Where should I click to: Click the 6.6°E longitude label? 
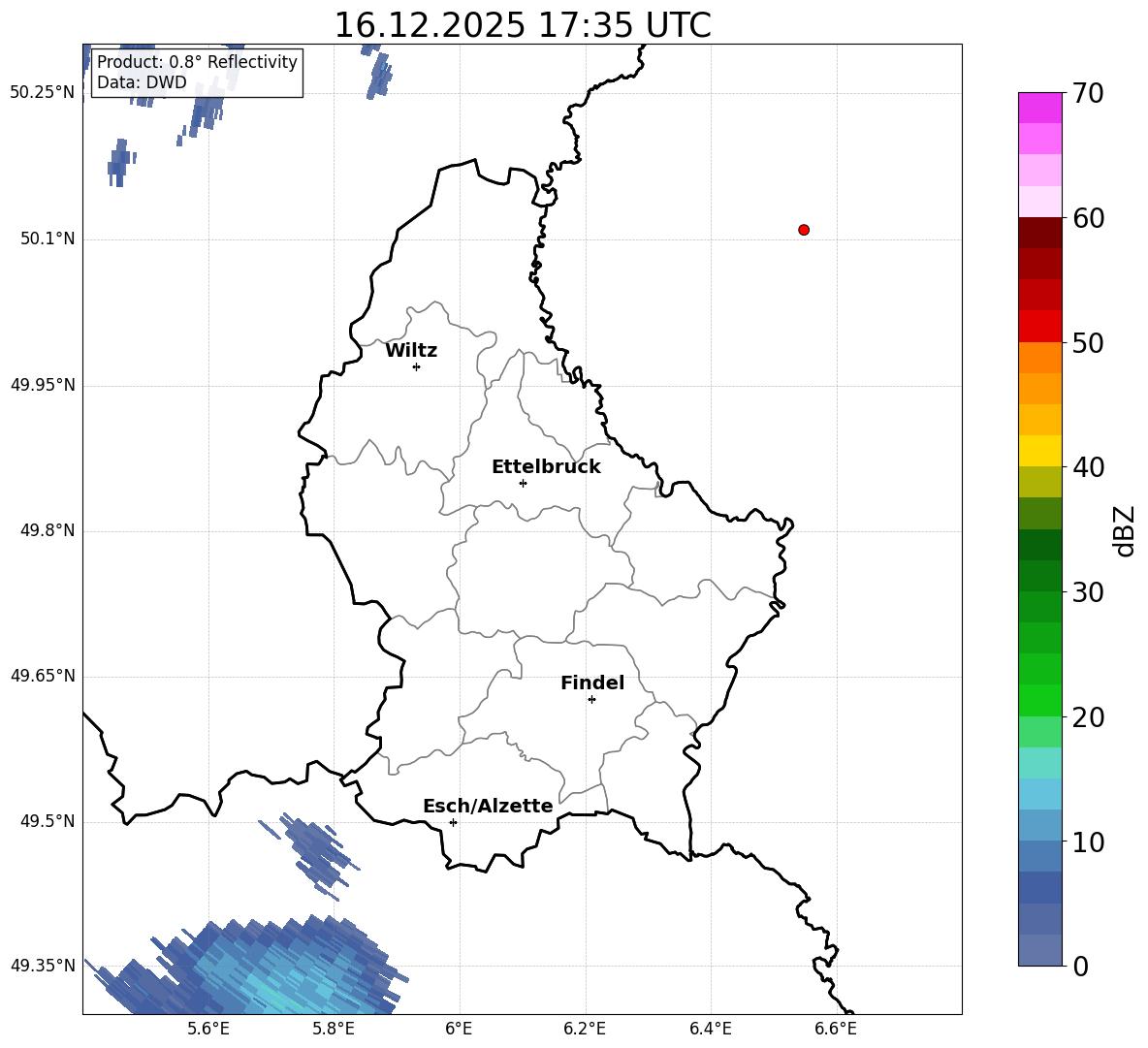point(836,1029)
